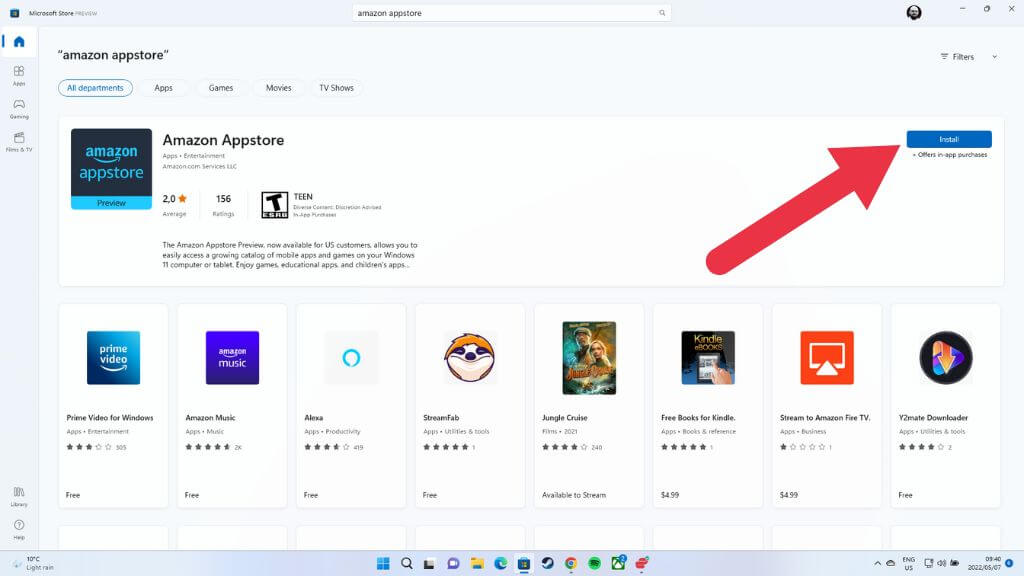Click the 2,0 average rating
This screenshot has width=1024, height=576.
tap(174, 199)
